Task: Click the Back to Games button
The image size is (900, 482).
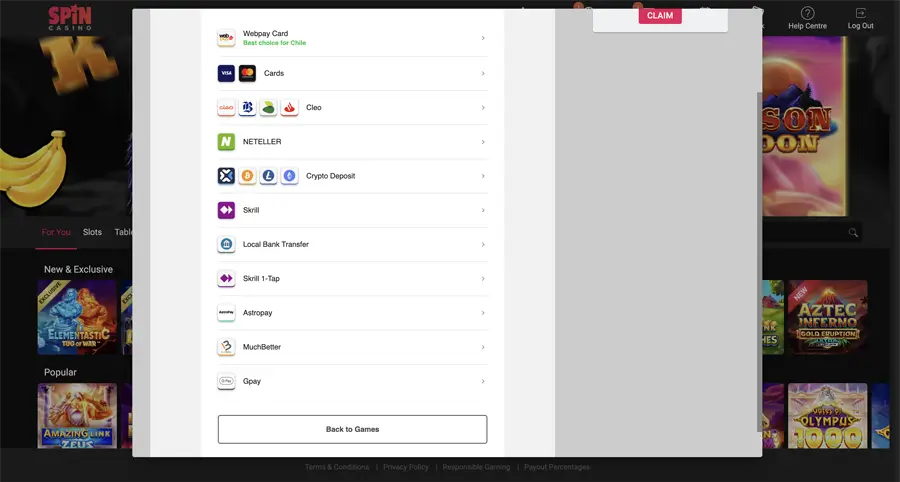Action: coord(352,429)
